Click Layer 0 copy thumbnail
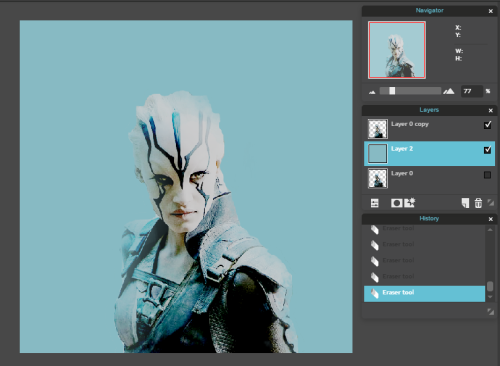500x366 pixels. pyautogui.click(x=378, y=129)
